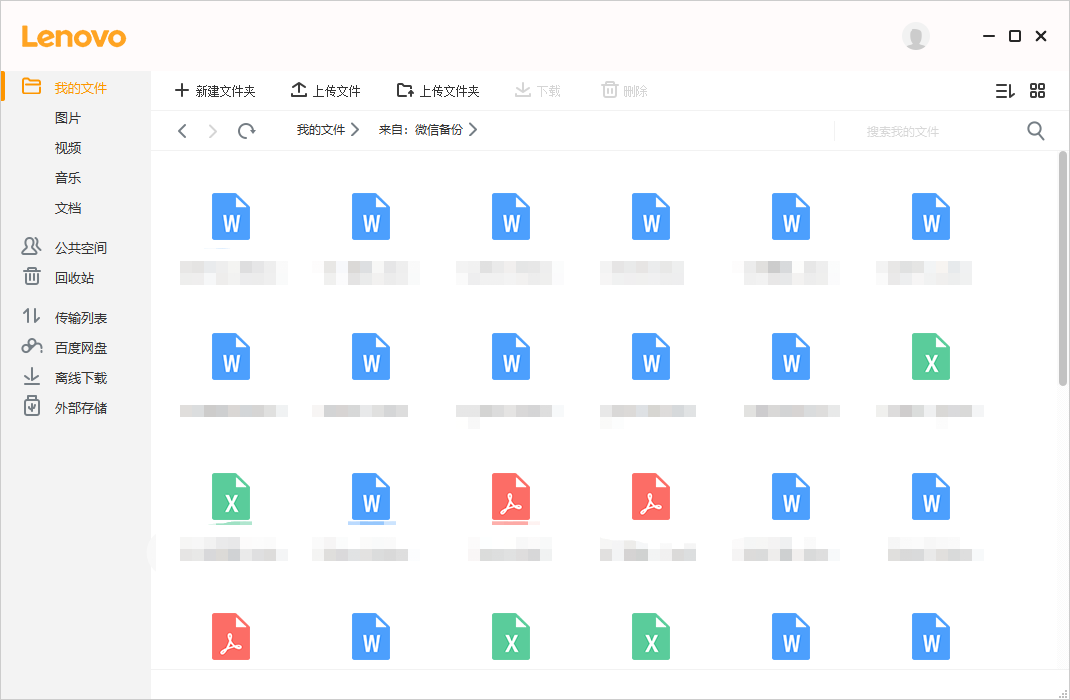Screen dimensions: 1070x700
Task: Open the sort order icon
Action: pos(1005,91)
